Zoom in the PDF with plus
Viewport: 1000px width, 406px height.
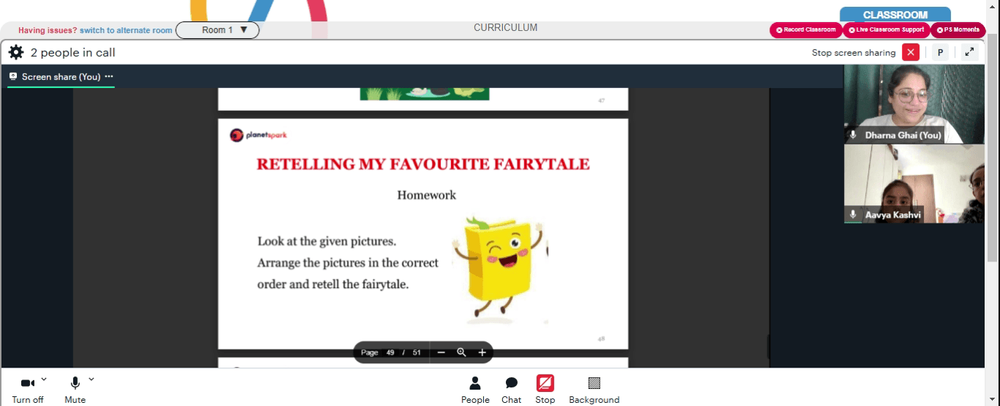click(x=482, y=352)
